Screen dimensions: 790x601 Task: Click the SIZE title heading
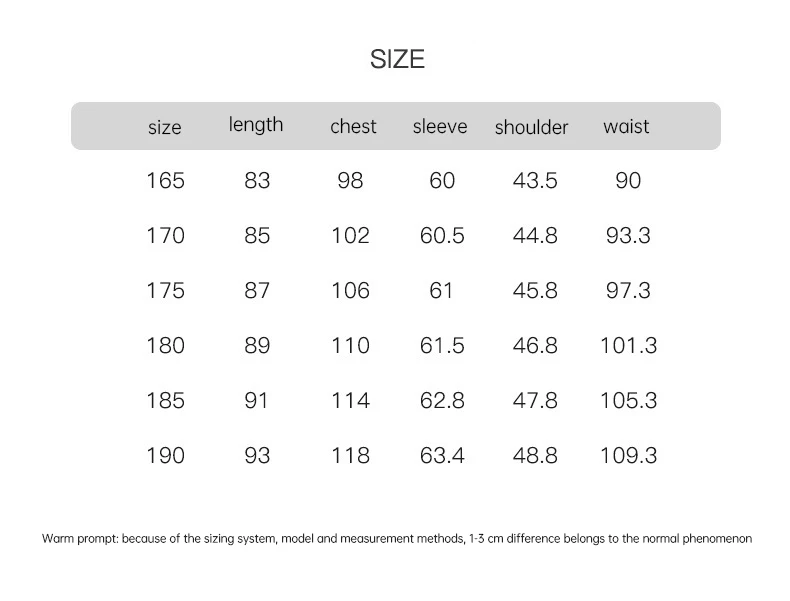pyautogui.click(x=397, y=59)
